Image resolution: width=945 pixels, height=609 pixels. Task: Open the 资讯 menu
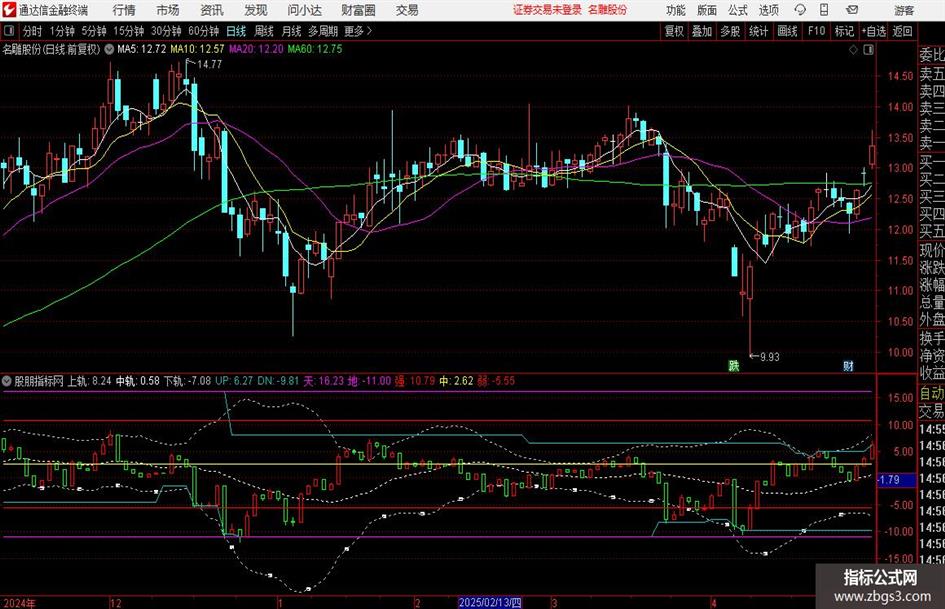[212, 10]
